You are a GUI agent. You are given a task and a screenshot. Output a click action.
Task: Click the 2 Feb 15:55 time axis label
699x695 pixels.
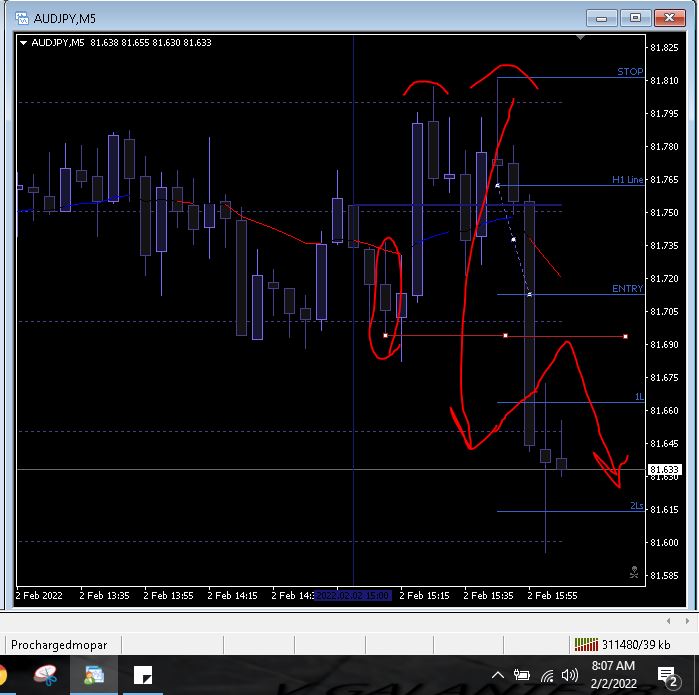(552, 595)
